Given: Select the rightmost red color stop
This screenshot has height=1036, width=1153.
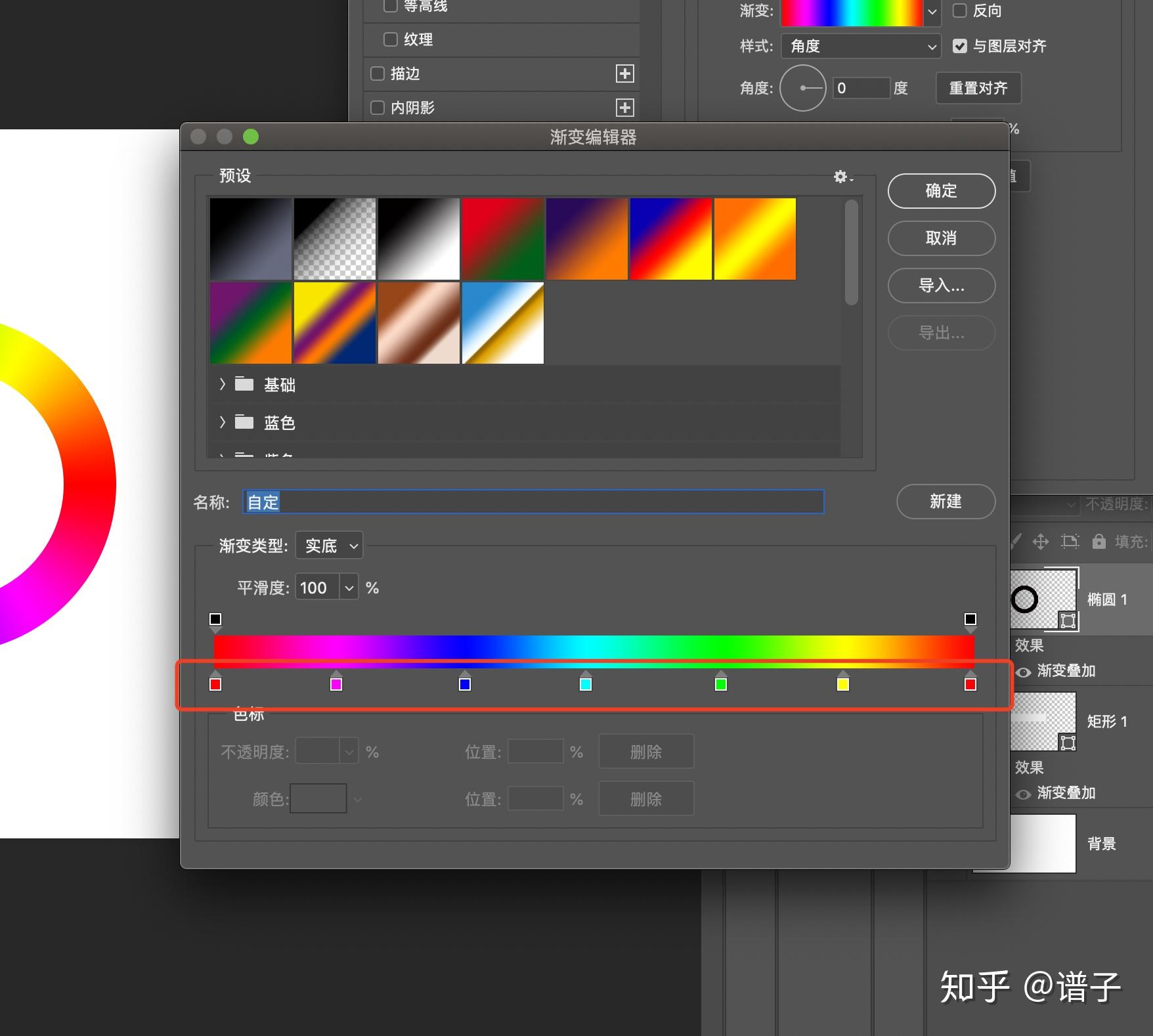Looking at the screenshot, I should tap(970, 683).
